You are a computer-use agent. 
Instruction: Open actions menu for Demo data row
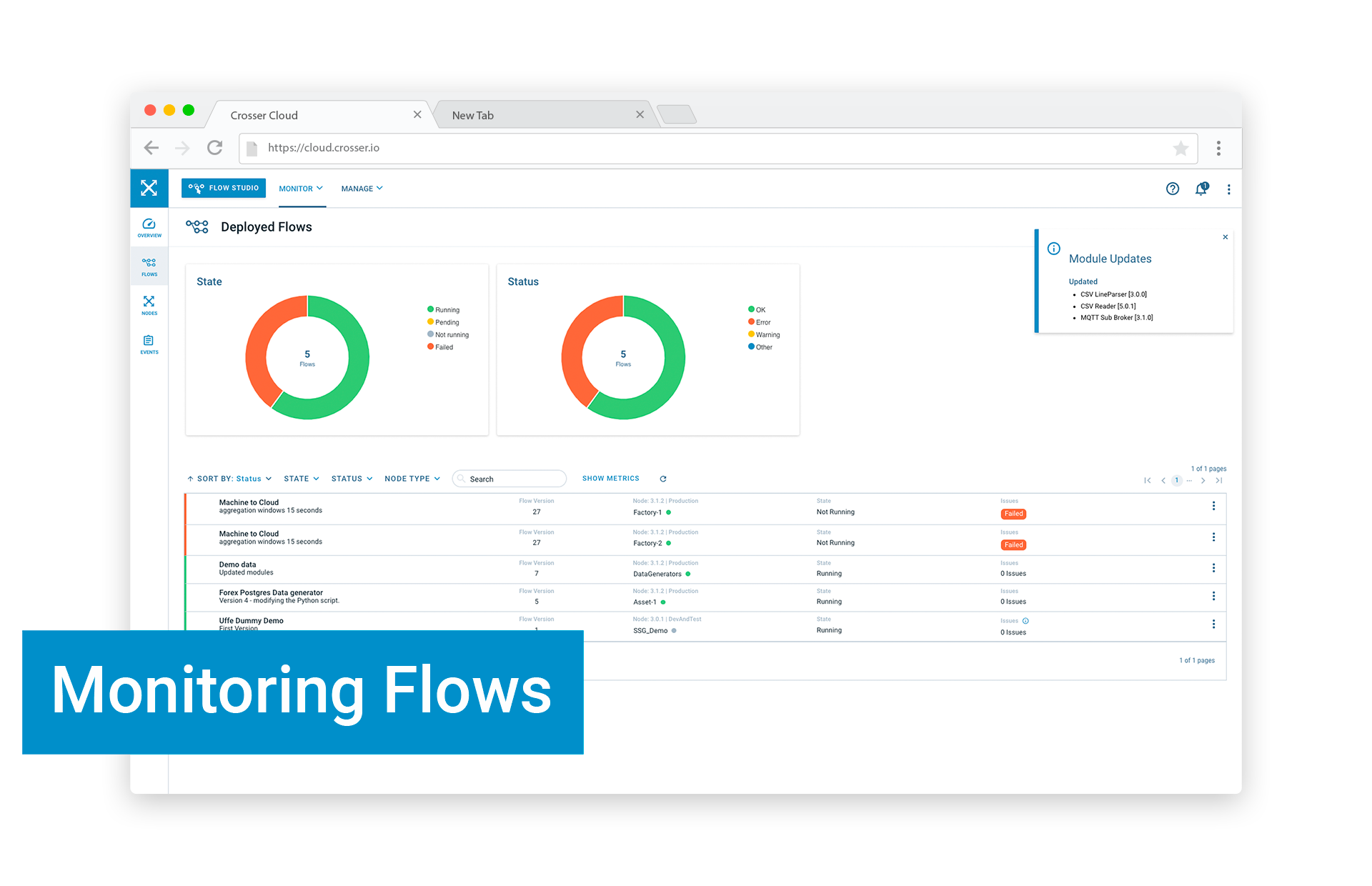tap(1213, 568)
